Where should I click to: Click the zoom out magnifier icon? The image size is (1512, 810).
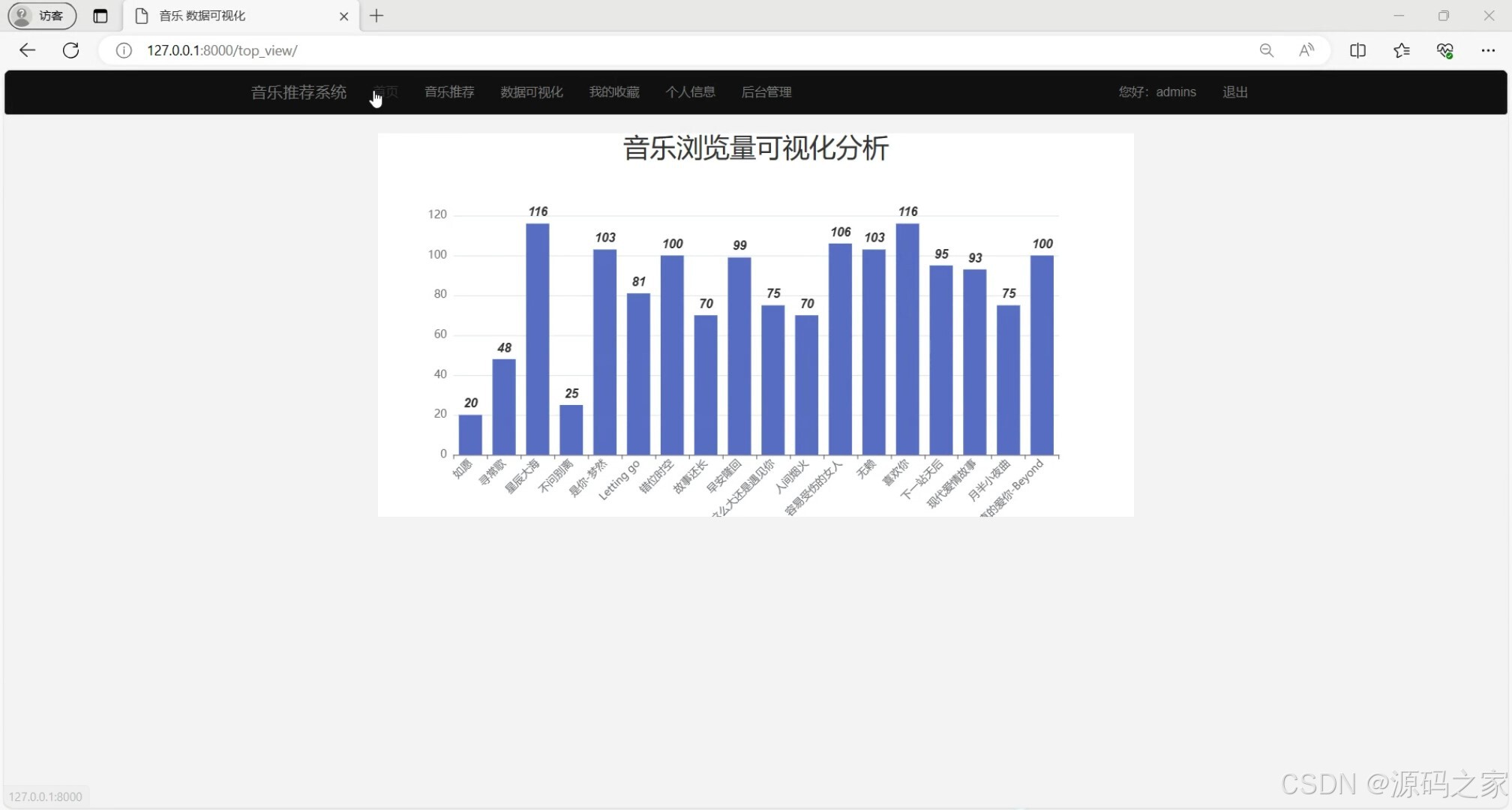pos(1267,50)
